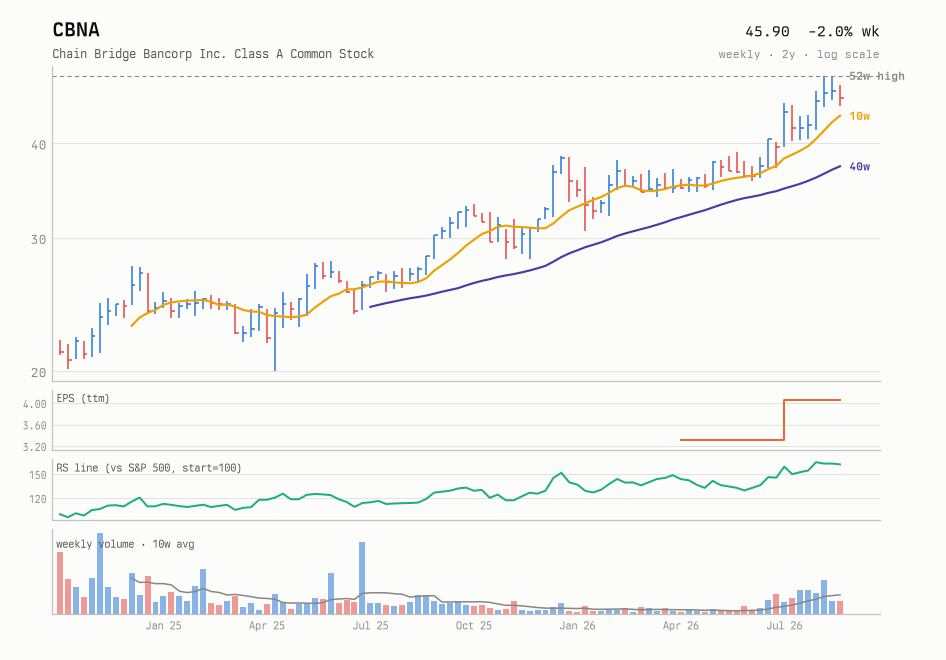
Task: Select the company name 'Chain Bridge Bancorp Inc. Class A Common Stock'
Action: [x=213, y=54]
